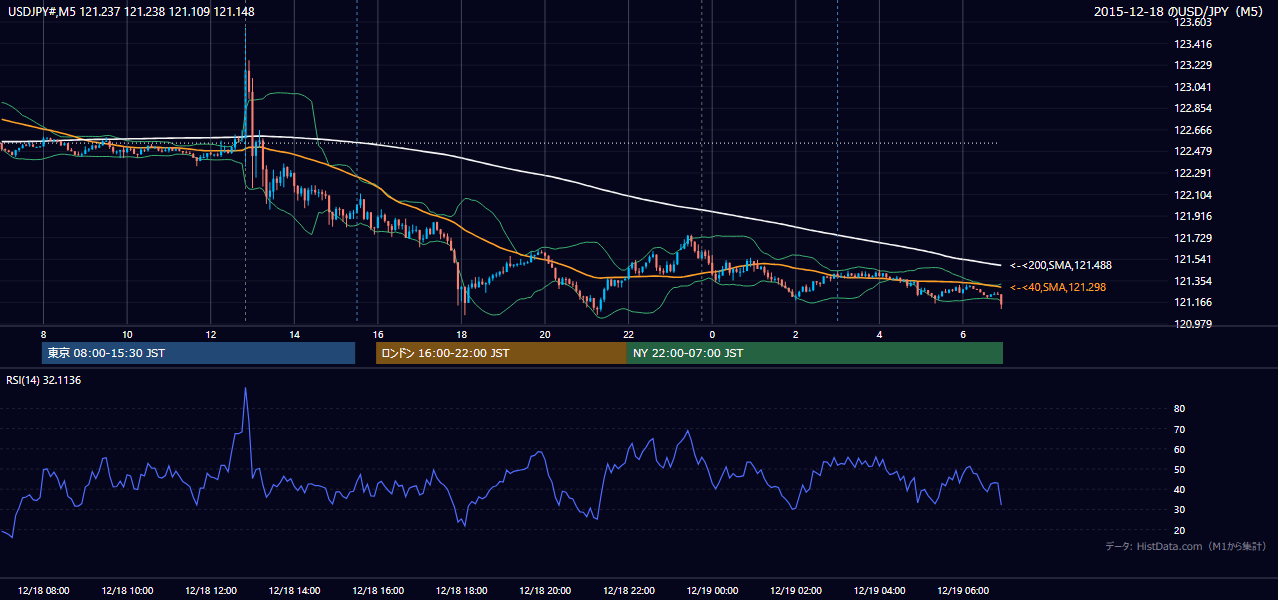
Task: Click the 12/19 00:00 date label
Action: 712,591
